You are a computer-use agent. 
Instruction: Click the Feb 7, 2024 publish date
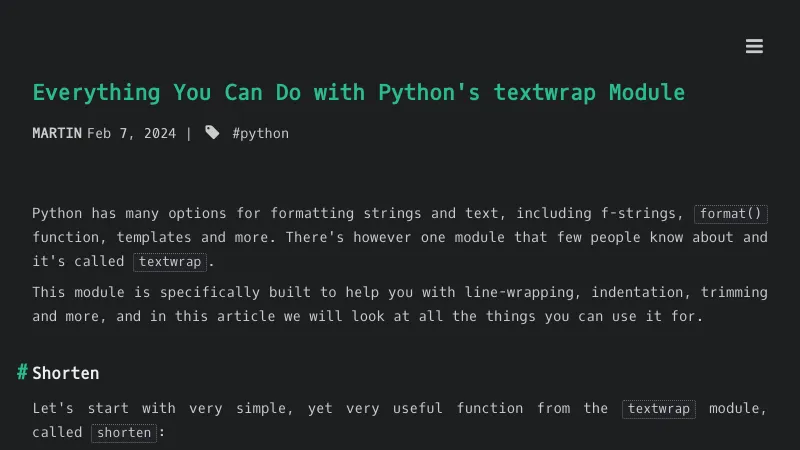131,133
